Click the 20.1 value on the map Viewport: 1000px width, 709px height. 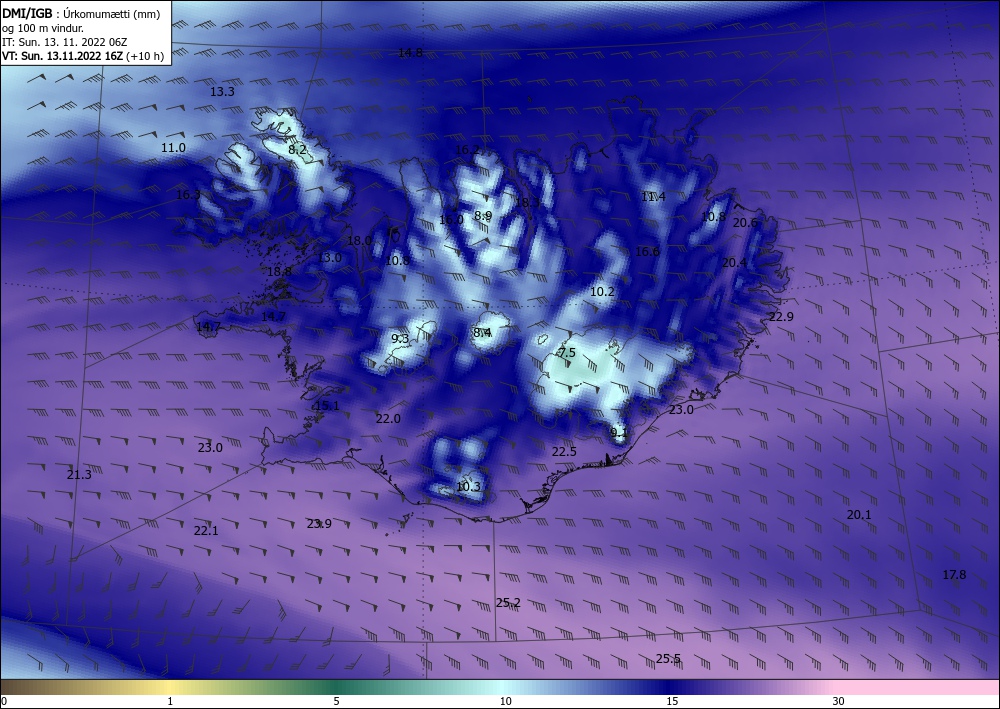[x=858, y=515]
